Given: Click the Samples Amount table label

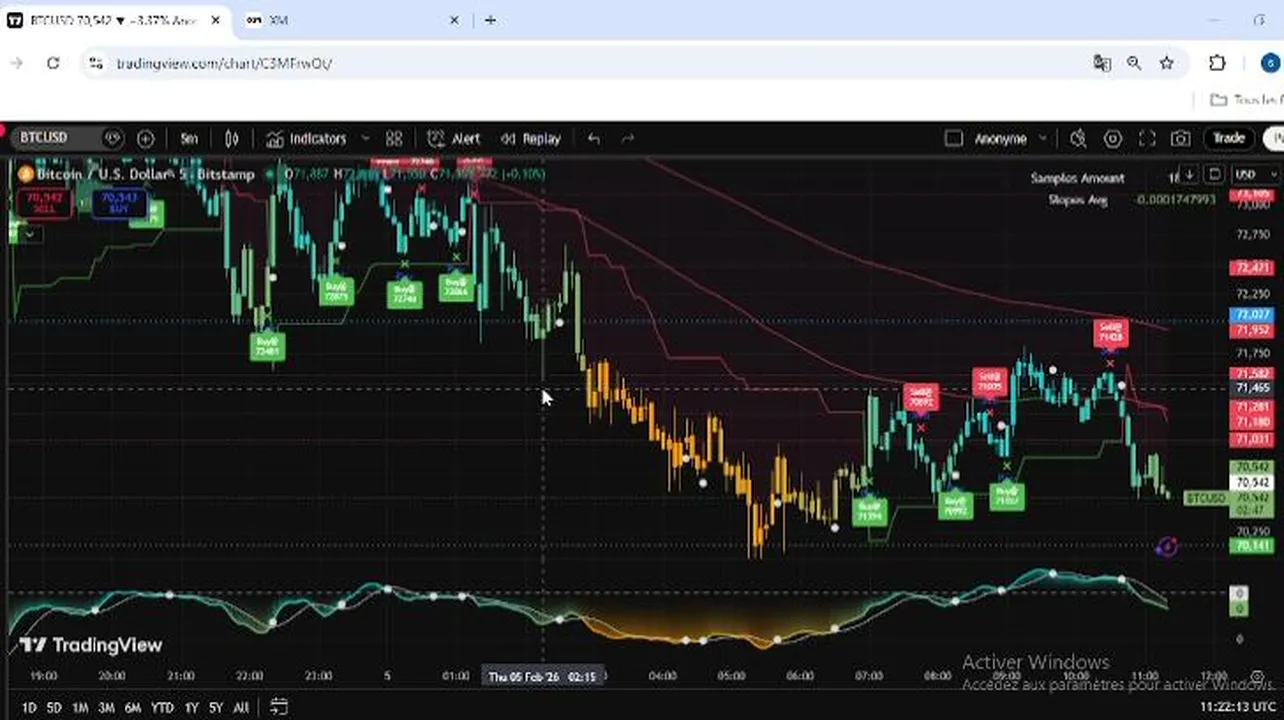Looking at the screenshot, I should [x=1077, y=178].
